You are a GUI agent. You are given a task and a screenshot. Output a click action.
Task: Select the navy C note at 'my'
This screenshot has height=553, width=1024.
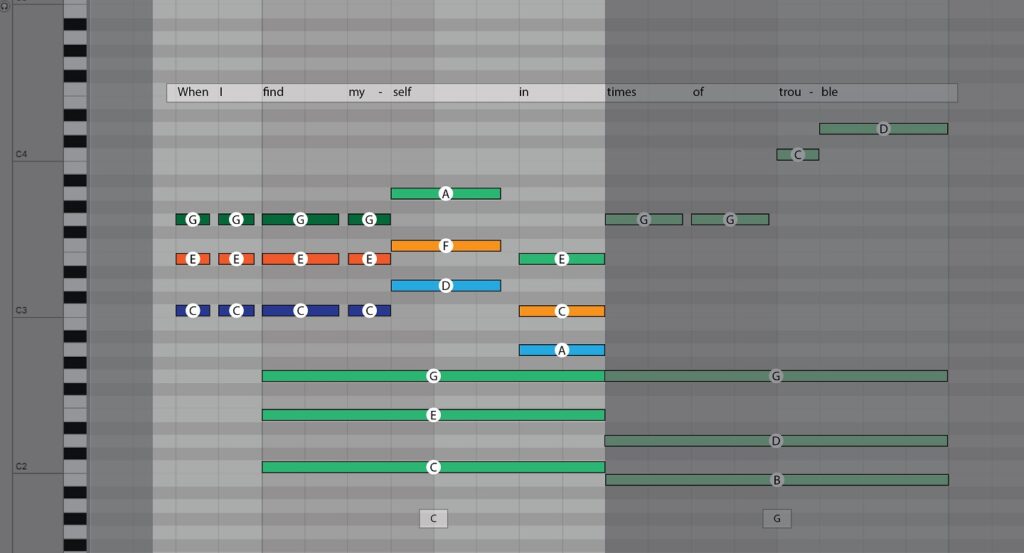pos(369,311)
